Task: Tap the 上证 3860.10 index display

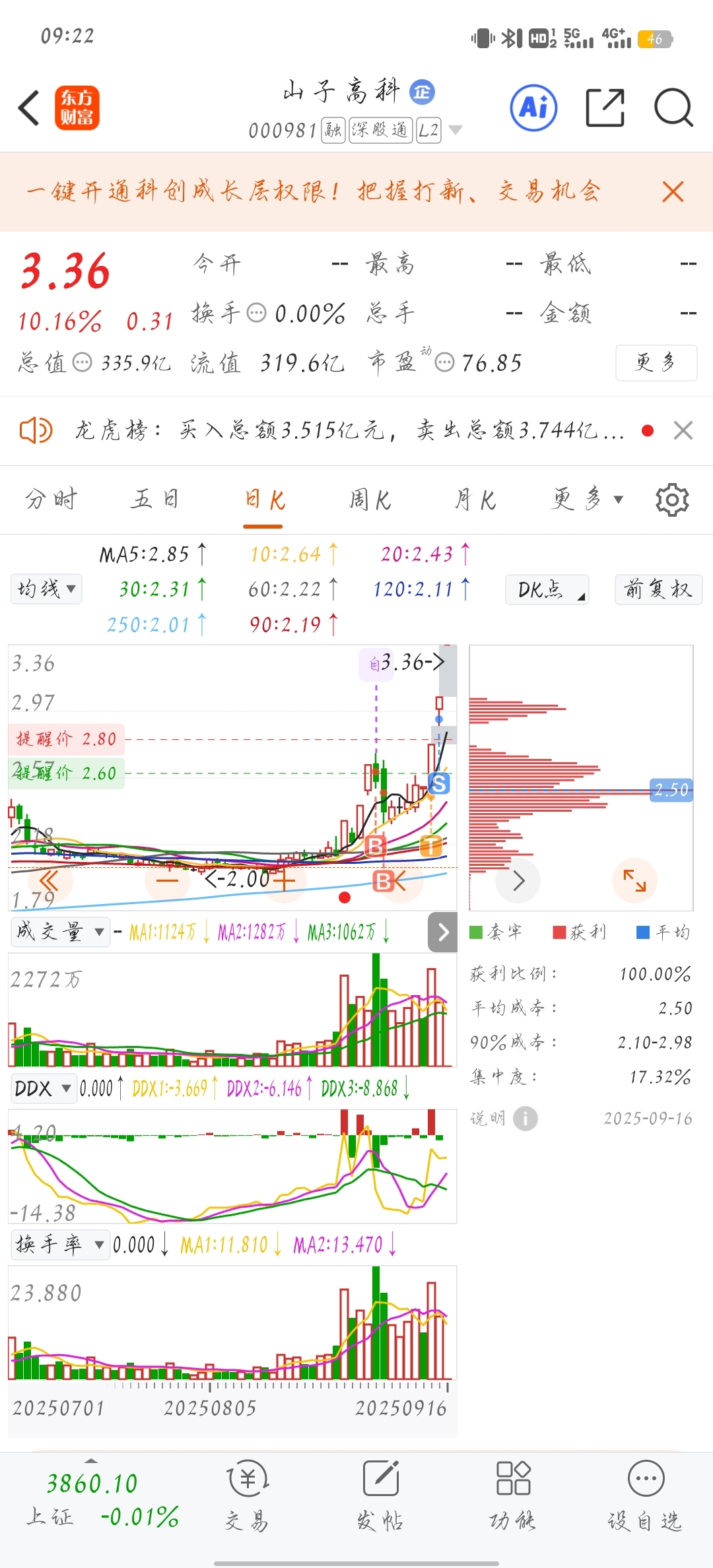Action: click(x=102, y=1499)
